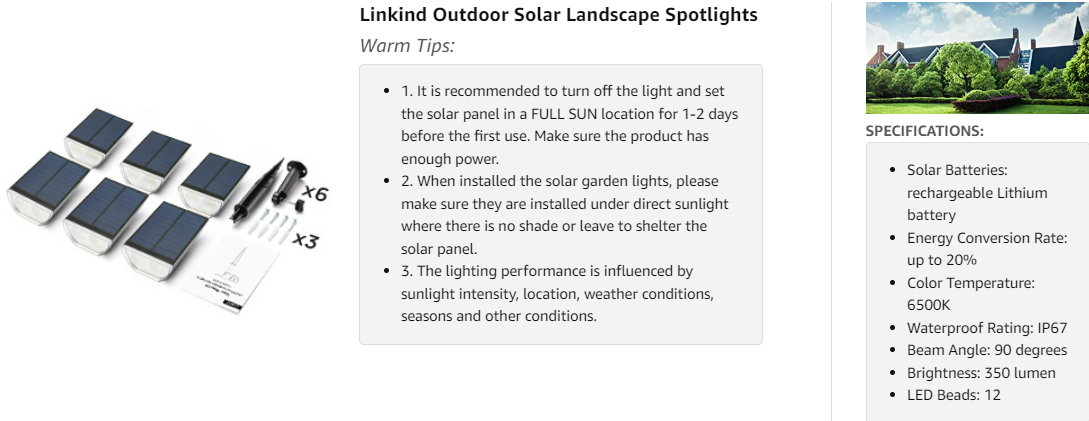Click the garden house landscape photo
This screenshot has height=421, width=1089.
[x=977, y=58]
